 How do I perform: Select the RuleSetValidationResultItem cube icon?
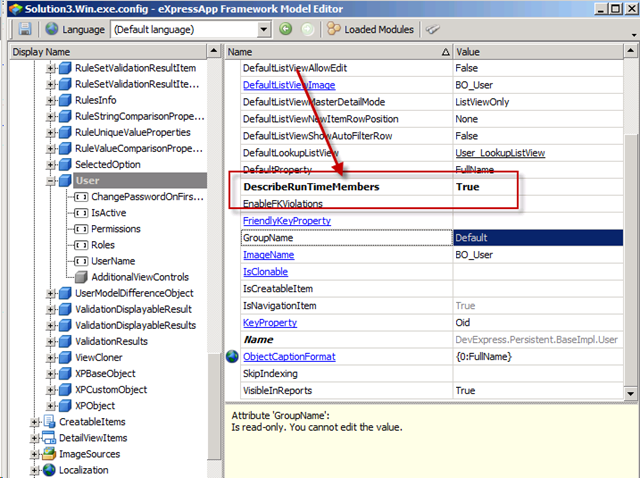(65, 68)
